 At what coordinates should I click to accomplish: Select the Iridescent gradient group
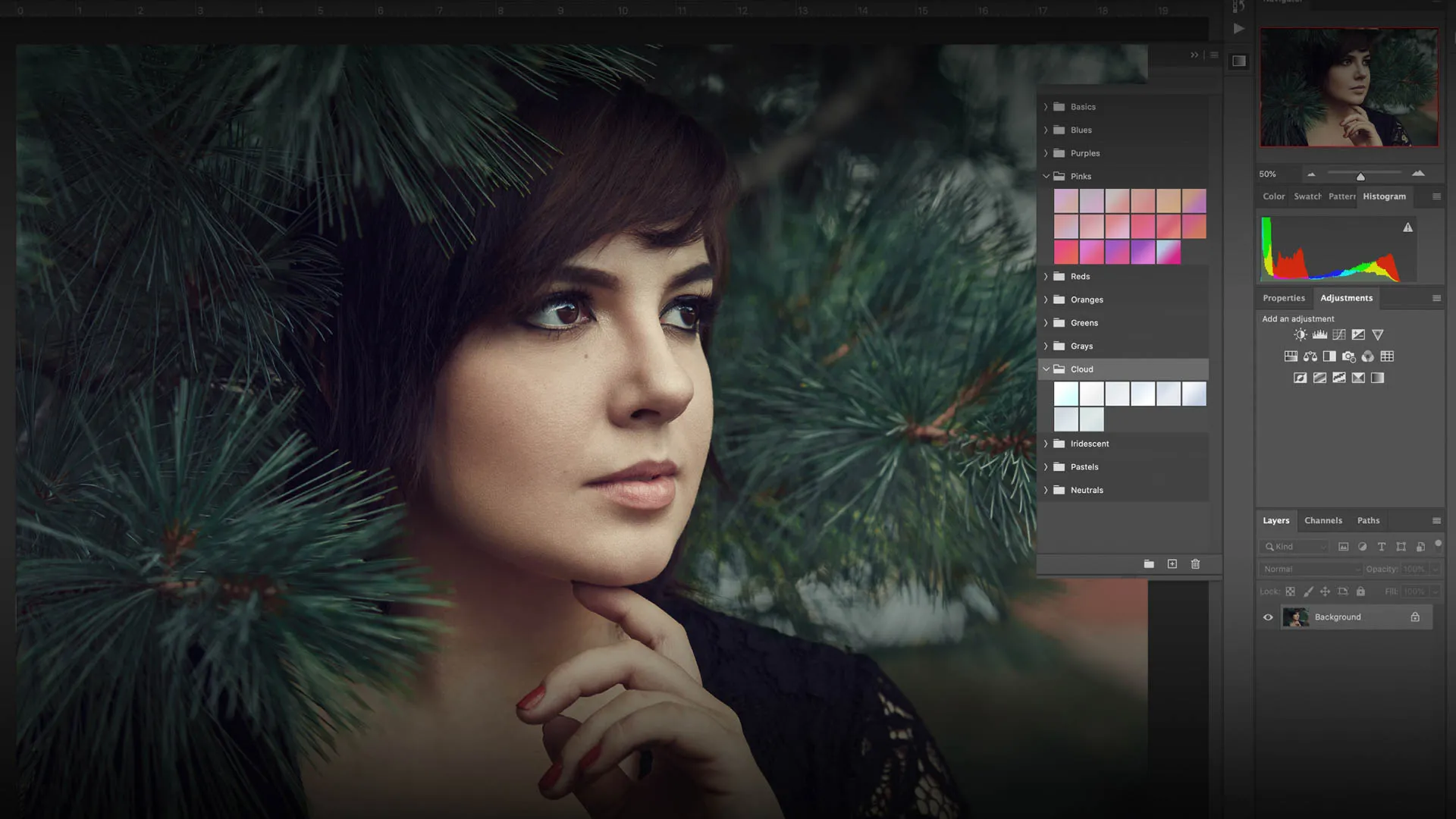coord(1089,444)
